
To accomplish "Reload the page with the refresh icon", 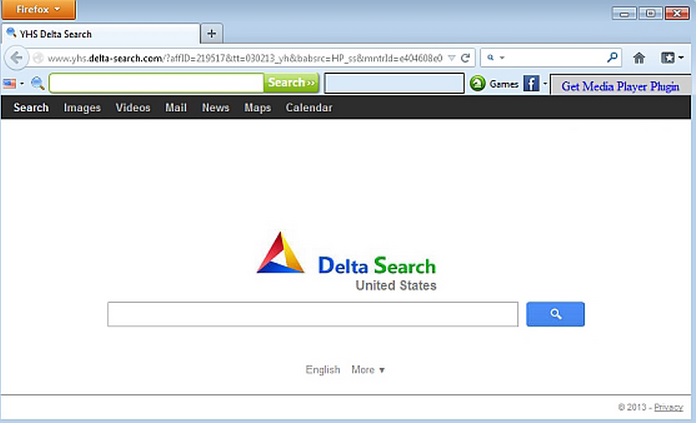I will pyautogui.click(x=466, y=58).
